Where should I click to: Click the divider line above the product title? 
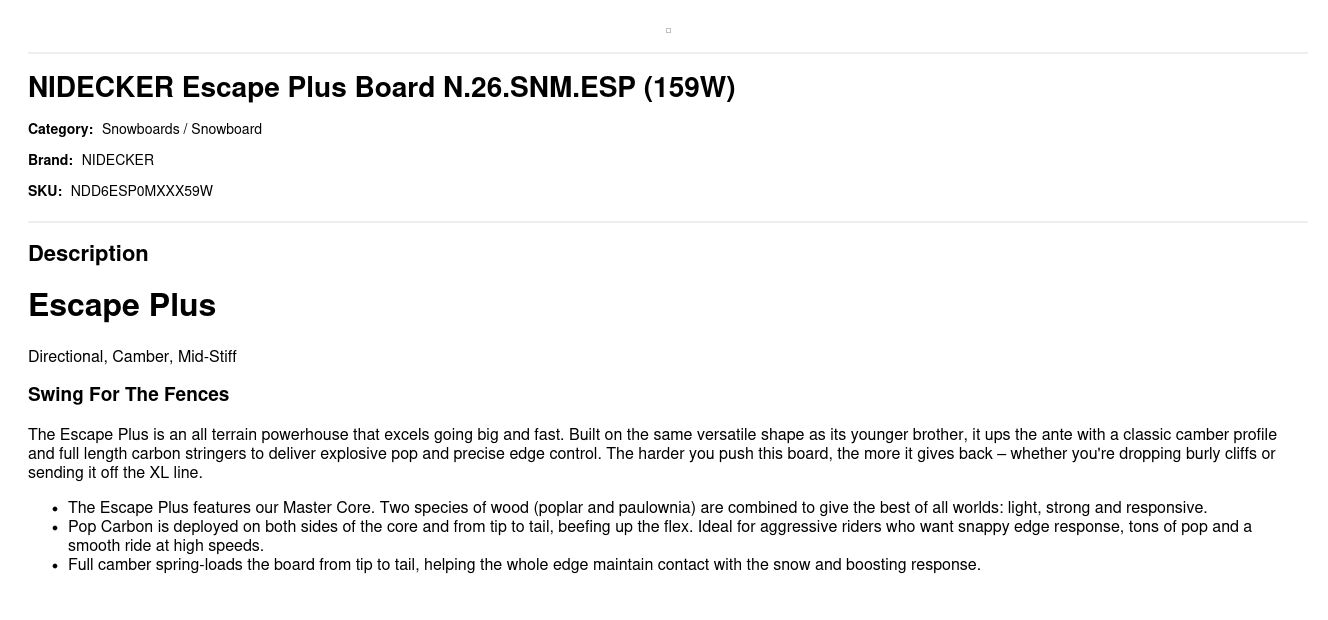tap(668, 53)
